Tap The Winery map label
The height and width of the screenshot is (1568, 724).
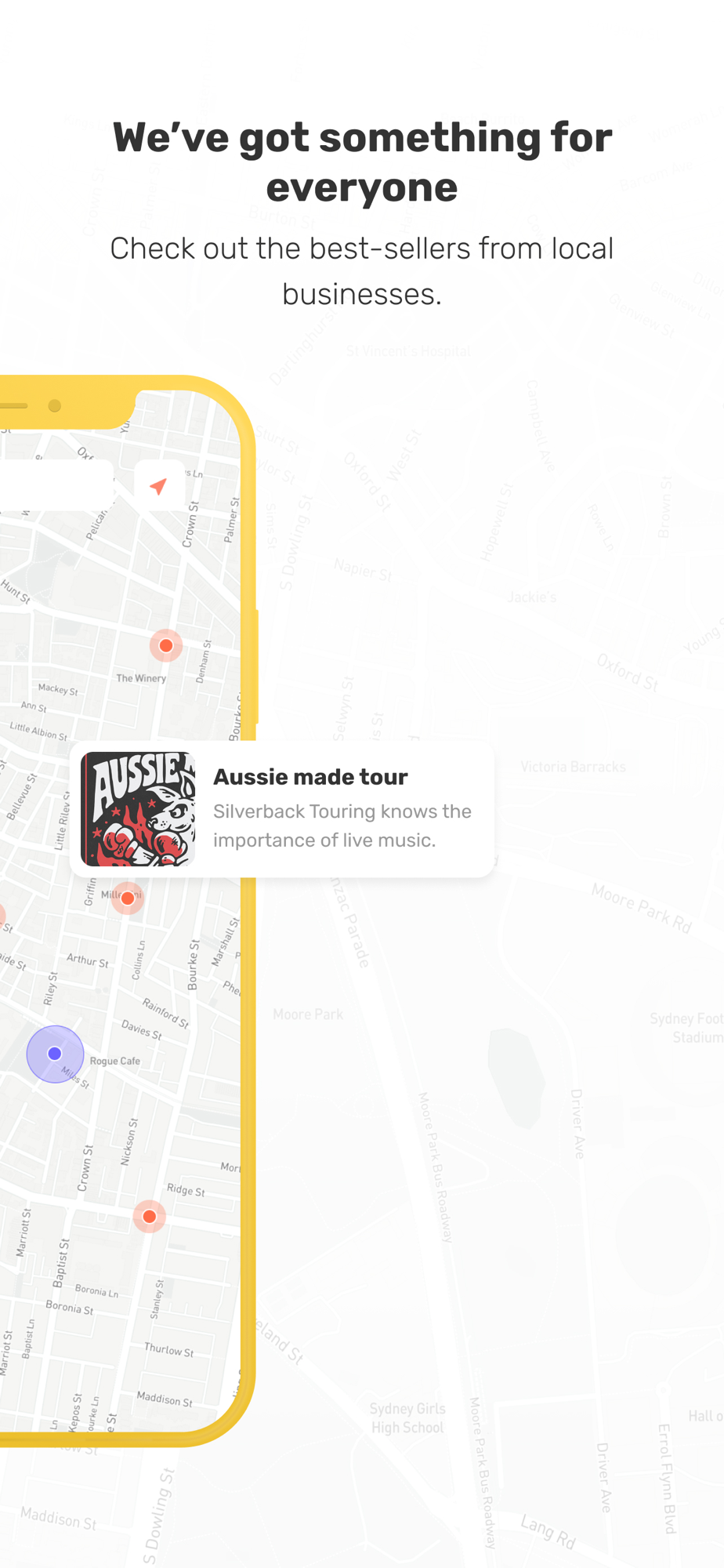pos(141,678)
